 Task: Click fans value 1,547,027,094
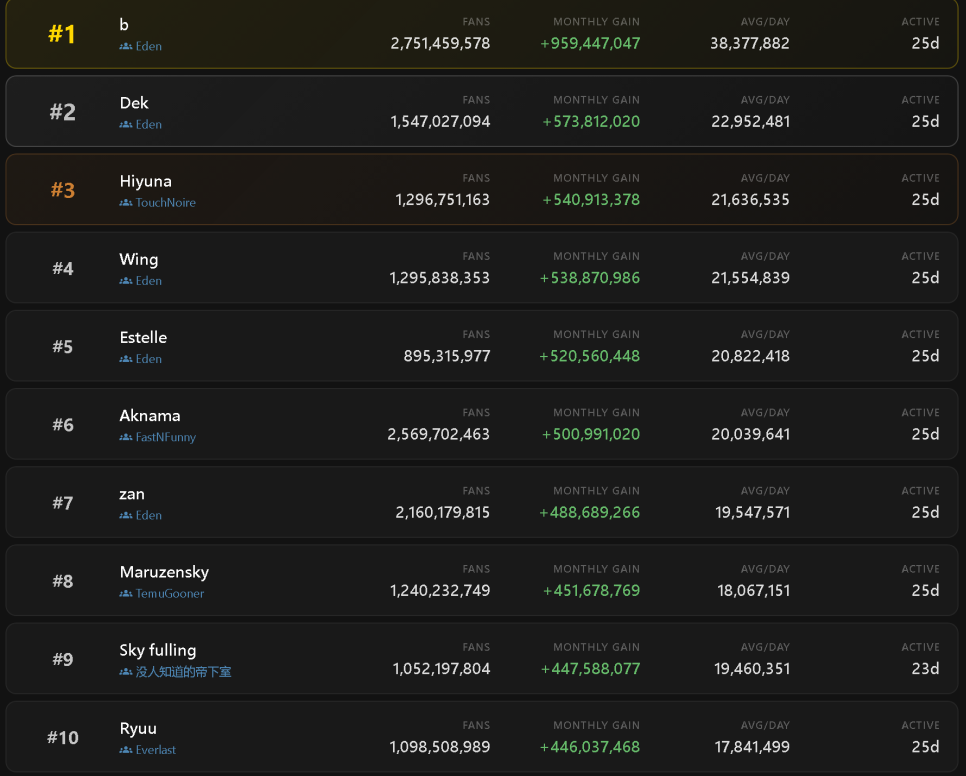440,122
